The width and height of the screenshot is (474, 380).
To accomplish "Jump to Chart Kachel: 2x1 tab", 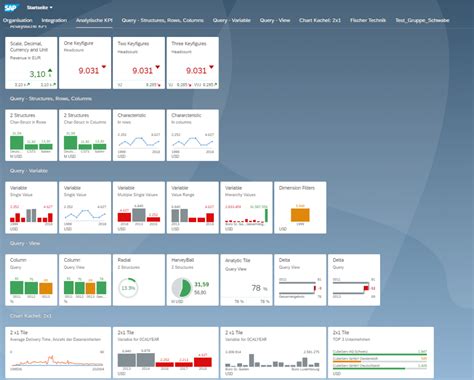I will tap(320, 20).
